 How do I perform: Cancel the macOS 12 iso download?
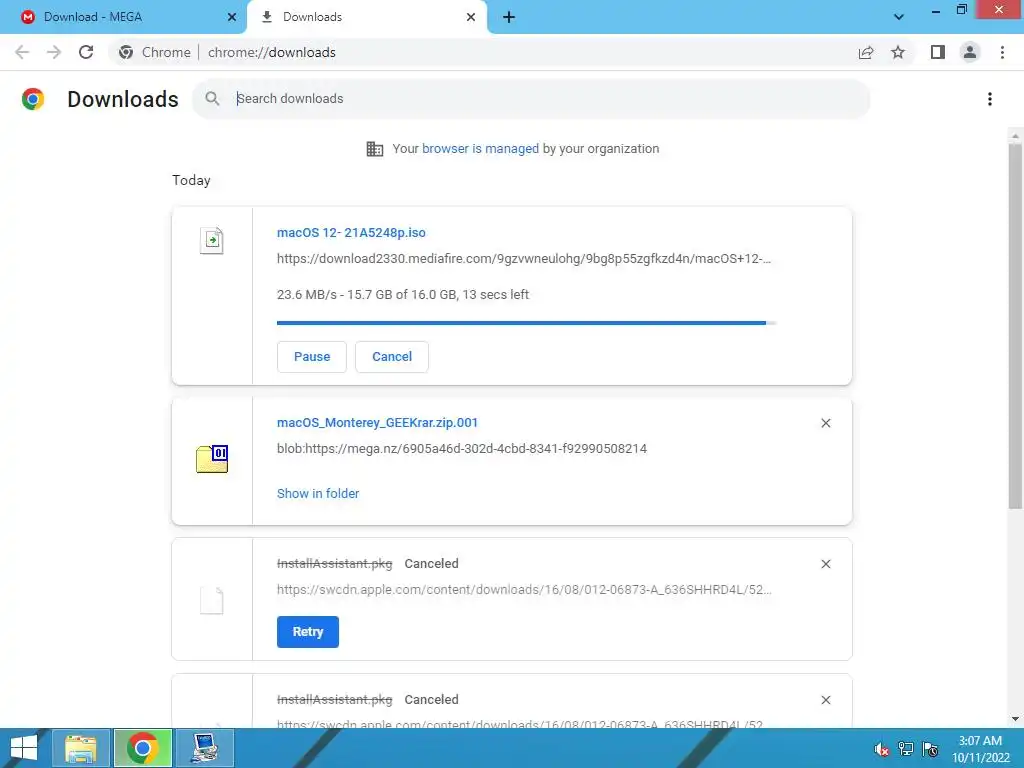(x=392, y=357)
